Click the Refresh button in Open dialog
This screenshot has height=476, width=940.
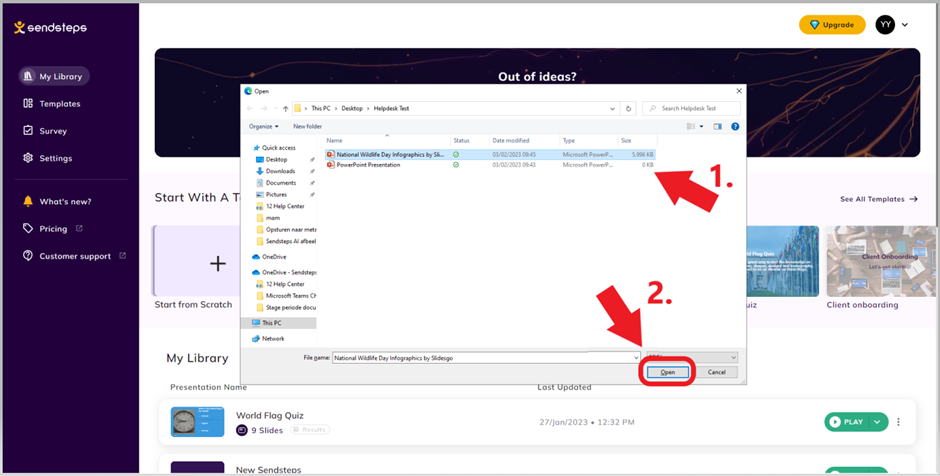(x=628, y=109)
